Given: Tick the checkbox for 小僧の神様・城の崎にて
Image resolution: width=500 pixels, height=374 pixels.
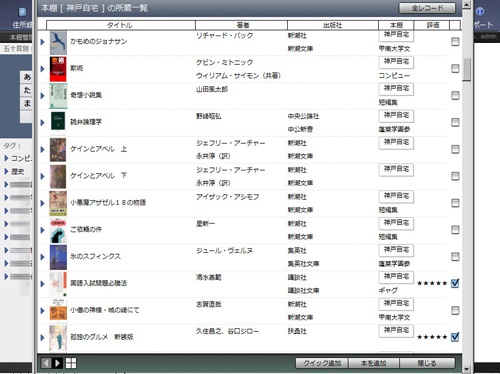Looking at the screenshot, I should (x=455, y=310).
